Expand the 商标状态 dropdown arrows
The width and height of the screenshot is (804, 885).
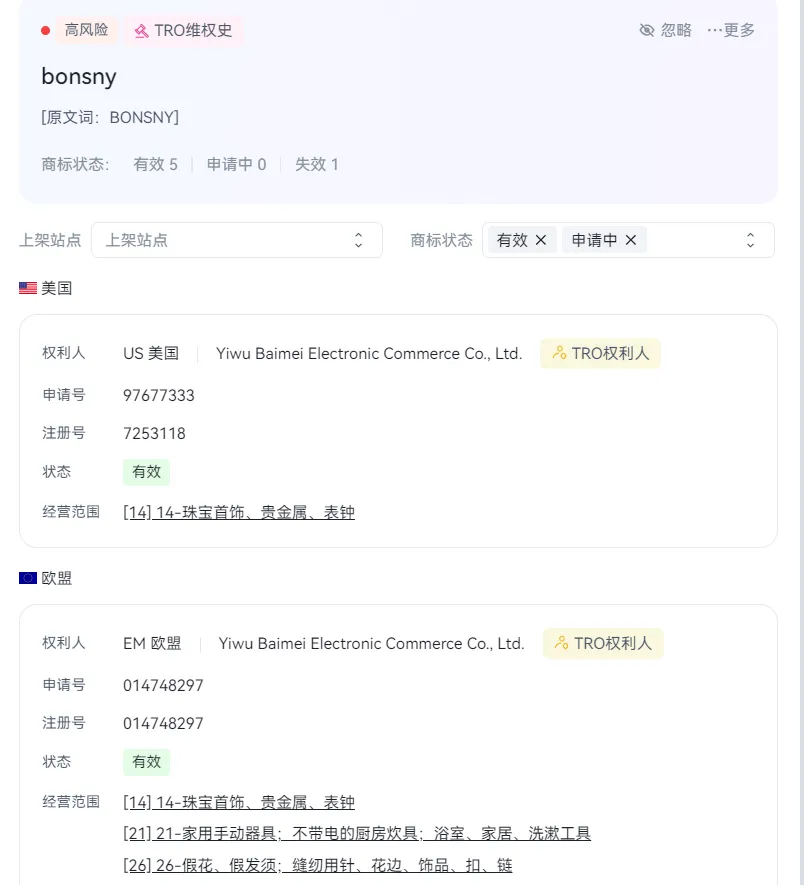point(750,240)
